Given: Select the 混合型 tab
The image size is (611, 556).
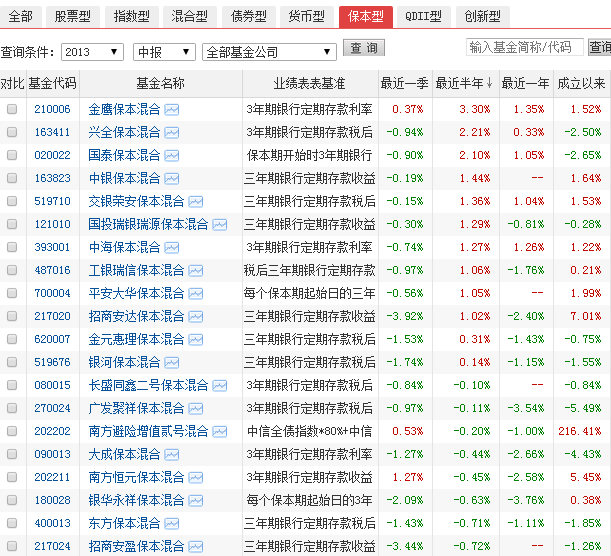Looking at the screenshot, I should coord(190,17).
